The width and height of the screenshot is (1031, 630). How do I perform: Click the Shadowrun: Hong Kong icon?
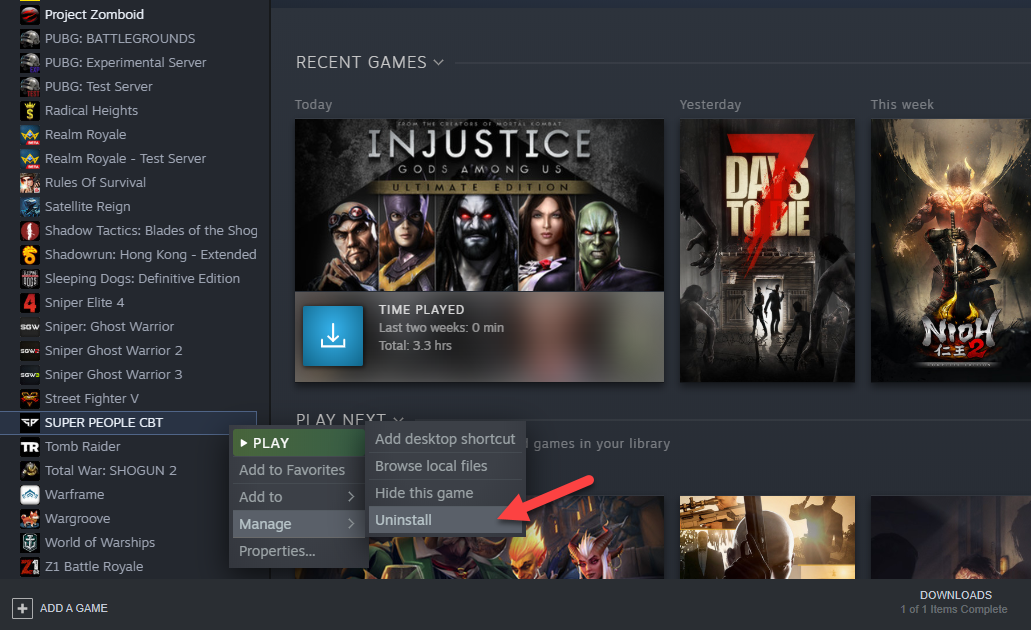pos(30,254)
